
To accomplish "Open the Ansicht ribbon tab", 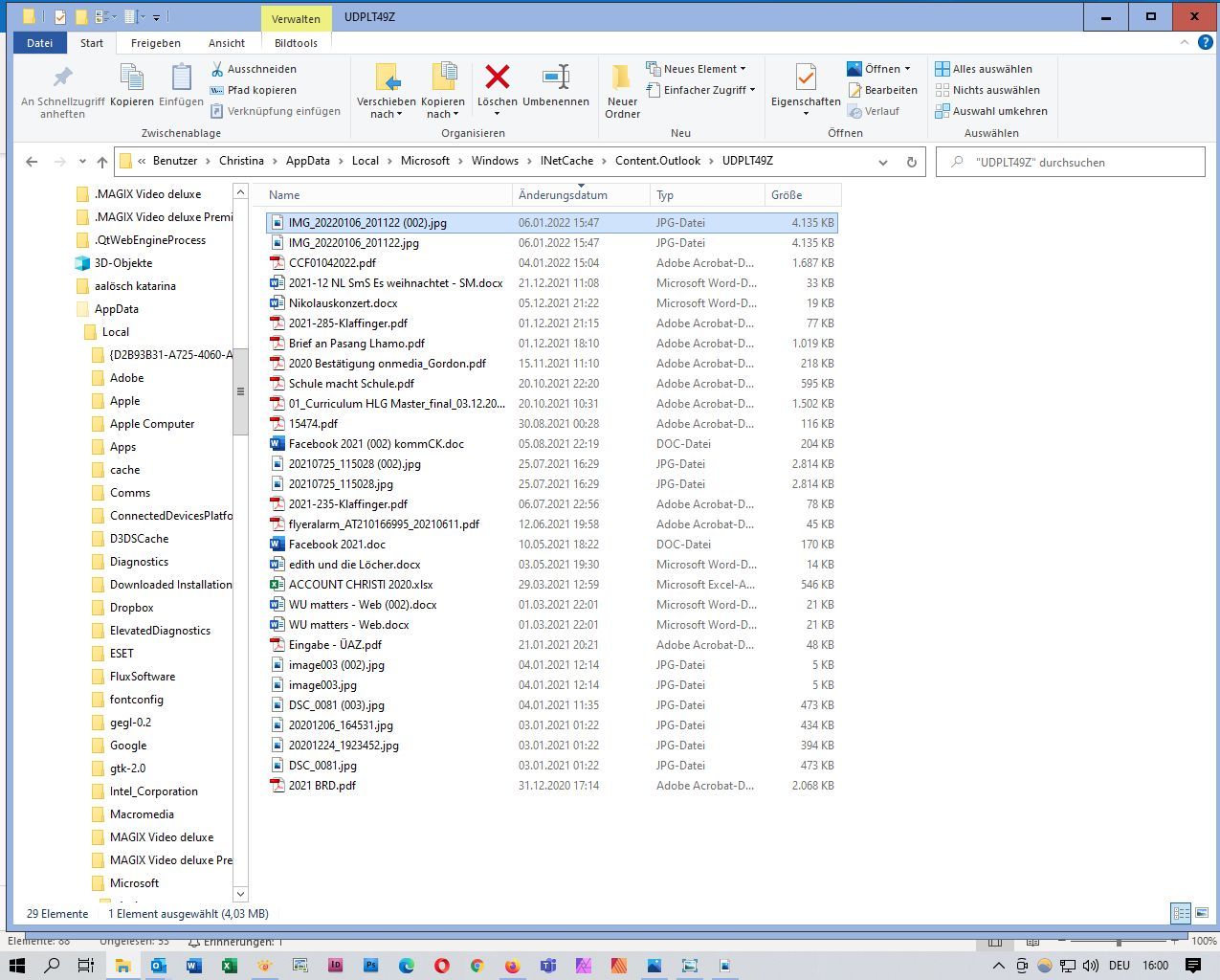I will coord(227,43).
